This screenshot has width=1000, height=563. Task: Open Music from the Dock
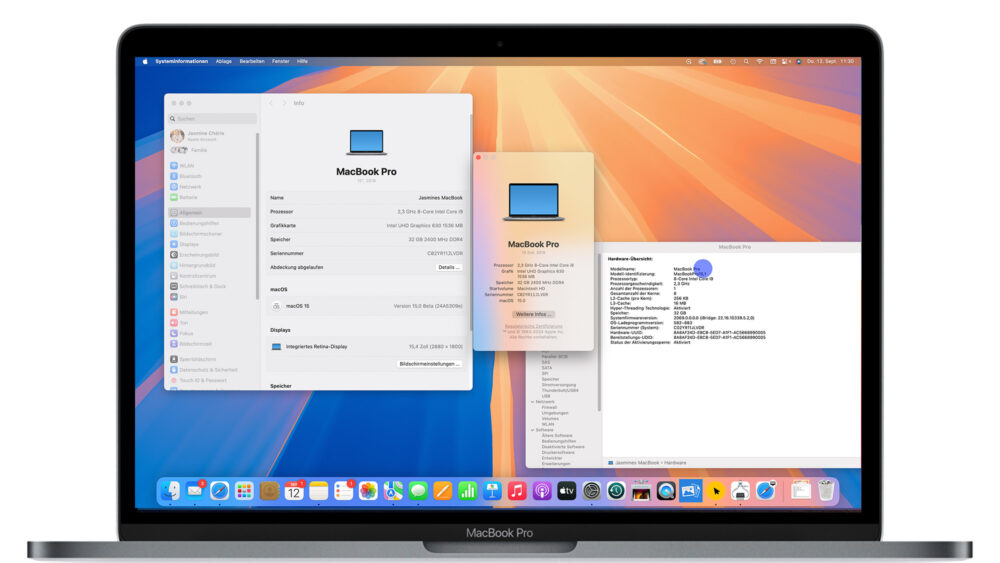coord(517,490)
